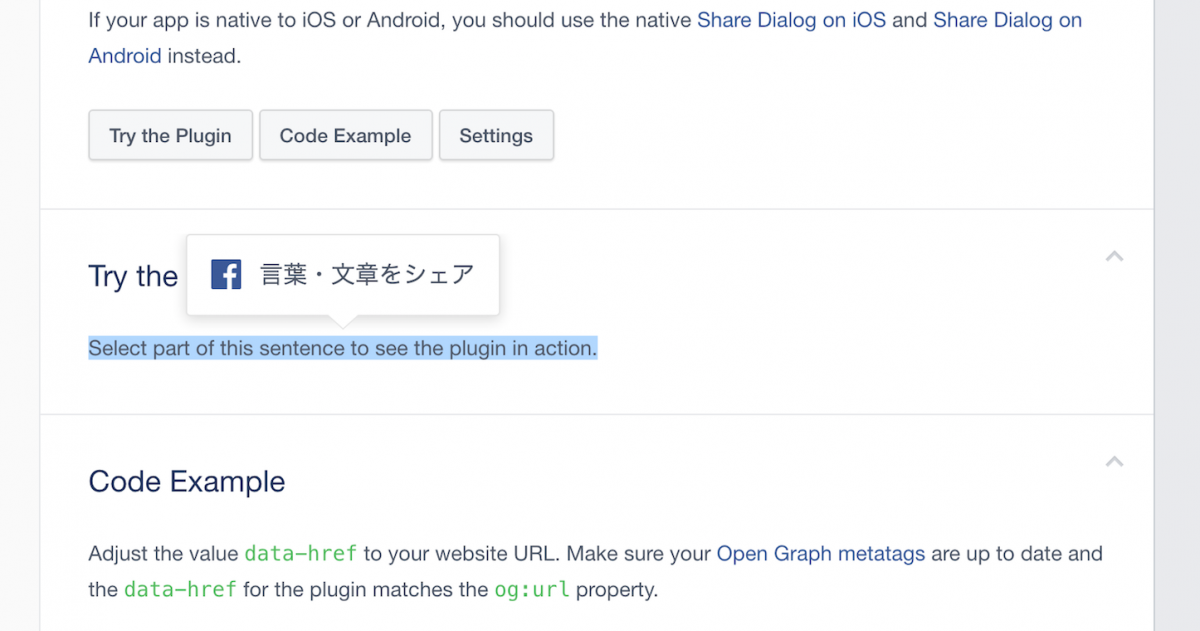Collapse the Code Example section chevron

tap(1114, 461)
